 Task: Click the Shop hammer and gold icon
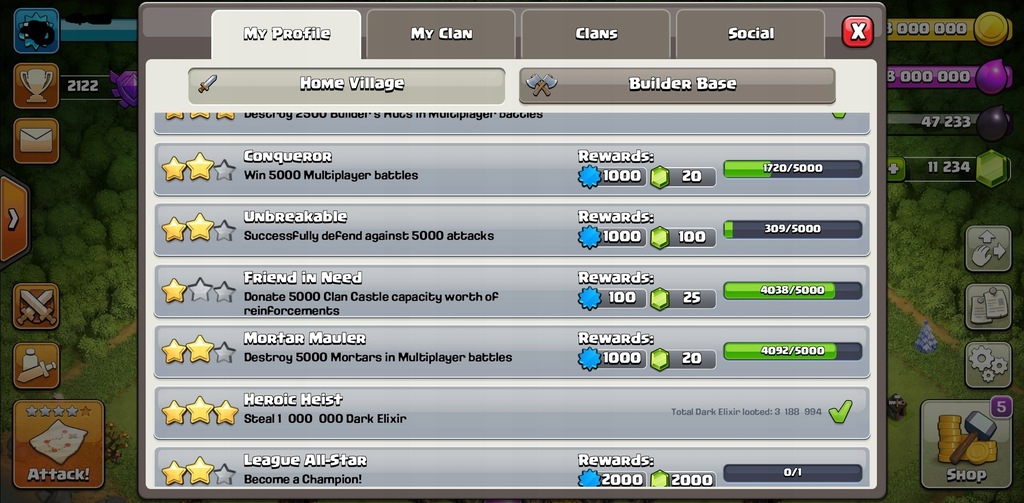(x=967, y=444)
